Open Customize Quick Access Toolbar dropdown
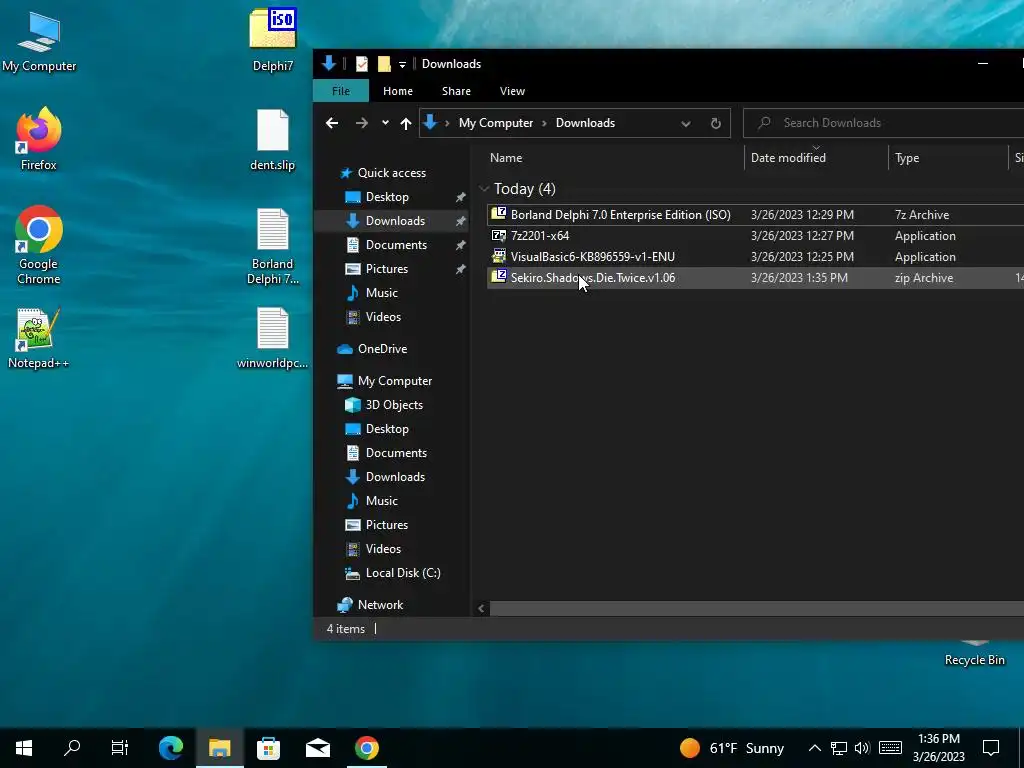1024x768 pixels. click(x=402, y=64)
